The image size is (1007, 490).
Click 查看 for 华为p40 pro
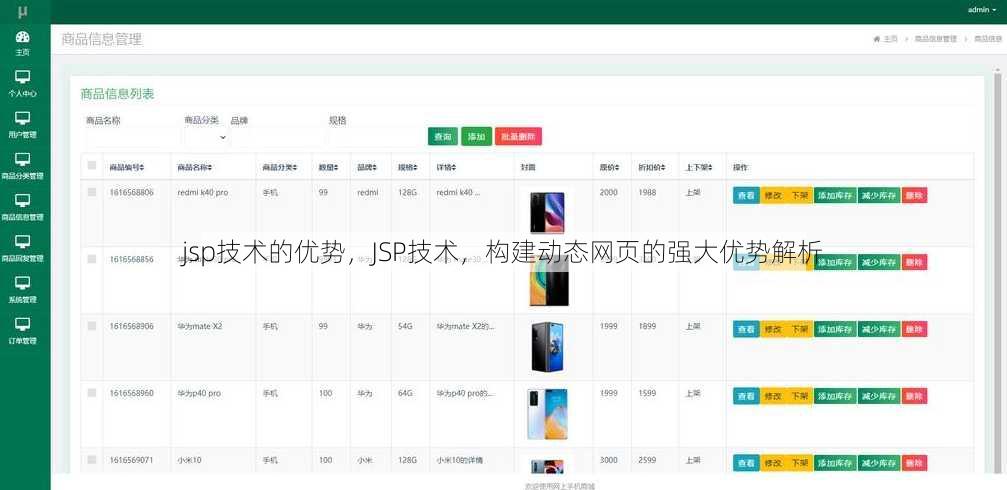click(746, 396)
